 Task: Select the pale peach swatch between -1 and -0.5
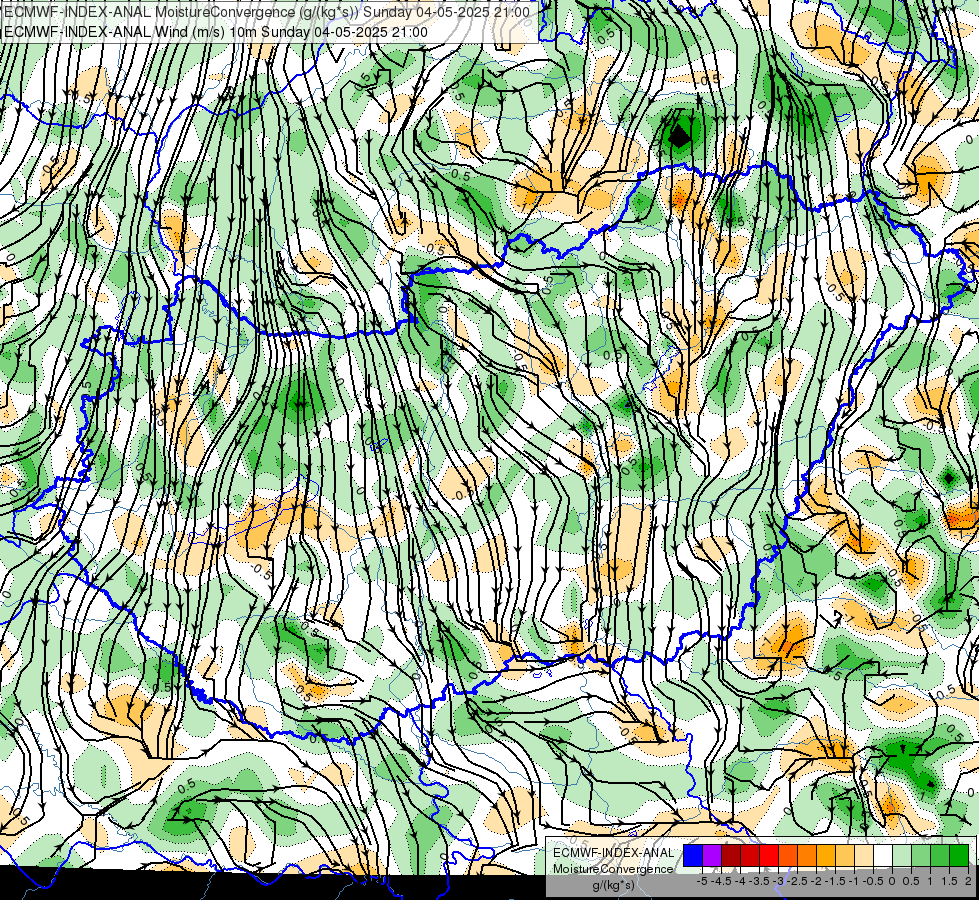864,856
